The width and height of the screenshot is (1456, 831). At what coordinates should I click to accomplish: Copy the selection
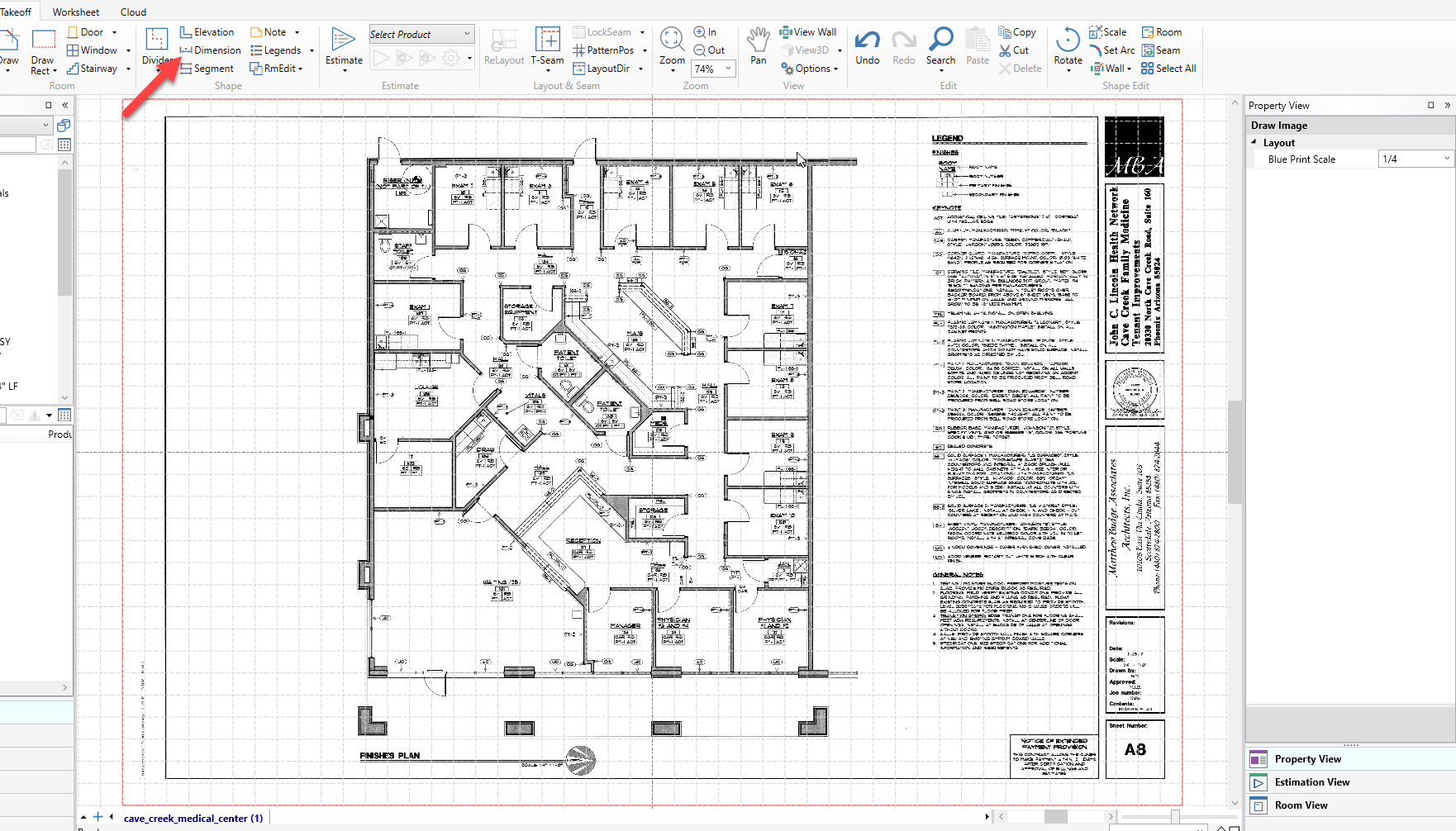coord(1017,32)
